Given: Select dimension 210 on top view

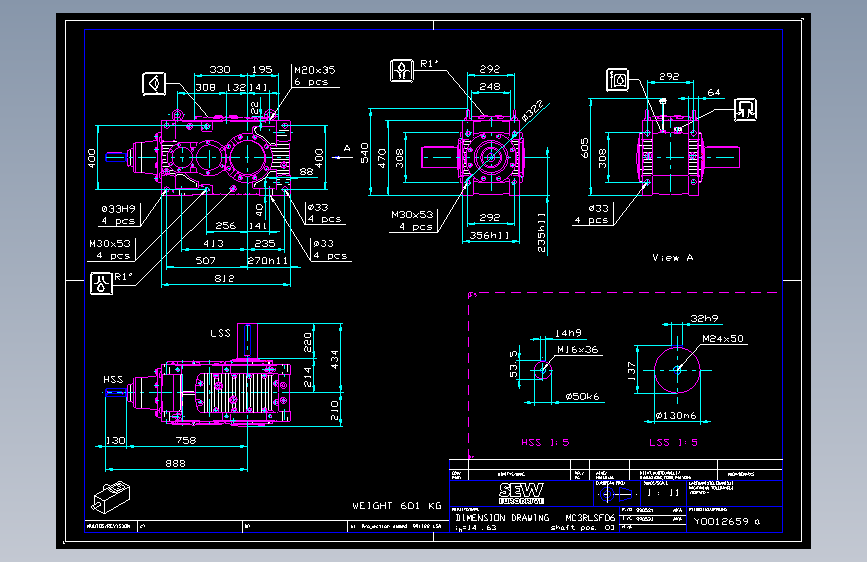Looking at the screenshot, I should coord(335,410).
